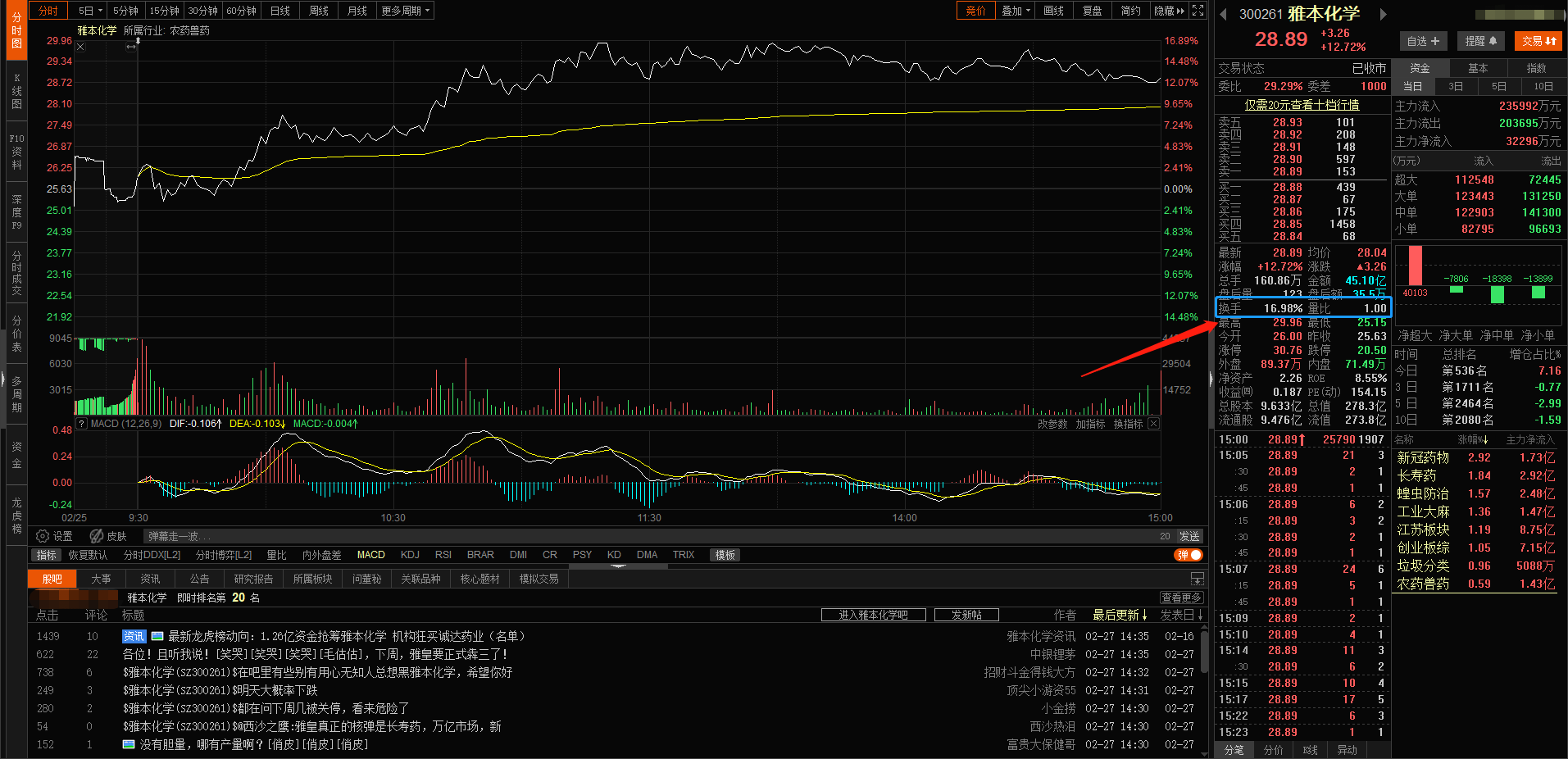Switch to the 研究报告 tab

pos(253,579)
